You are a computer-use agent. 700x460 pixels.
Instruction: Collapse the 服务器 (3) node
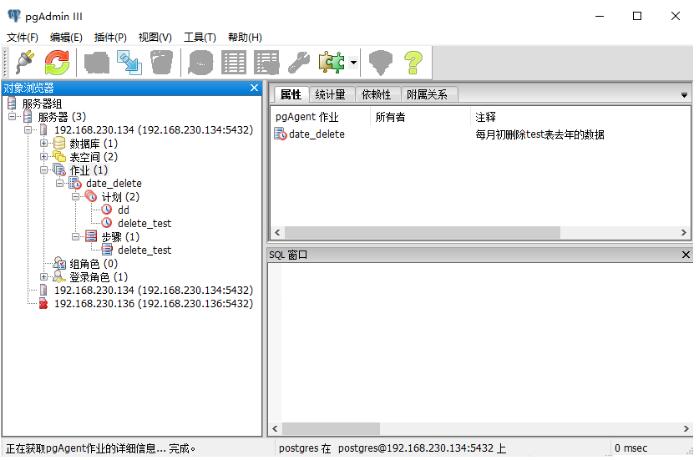pos(12,117)
